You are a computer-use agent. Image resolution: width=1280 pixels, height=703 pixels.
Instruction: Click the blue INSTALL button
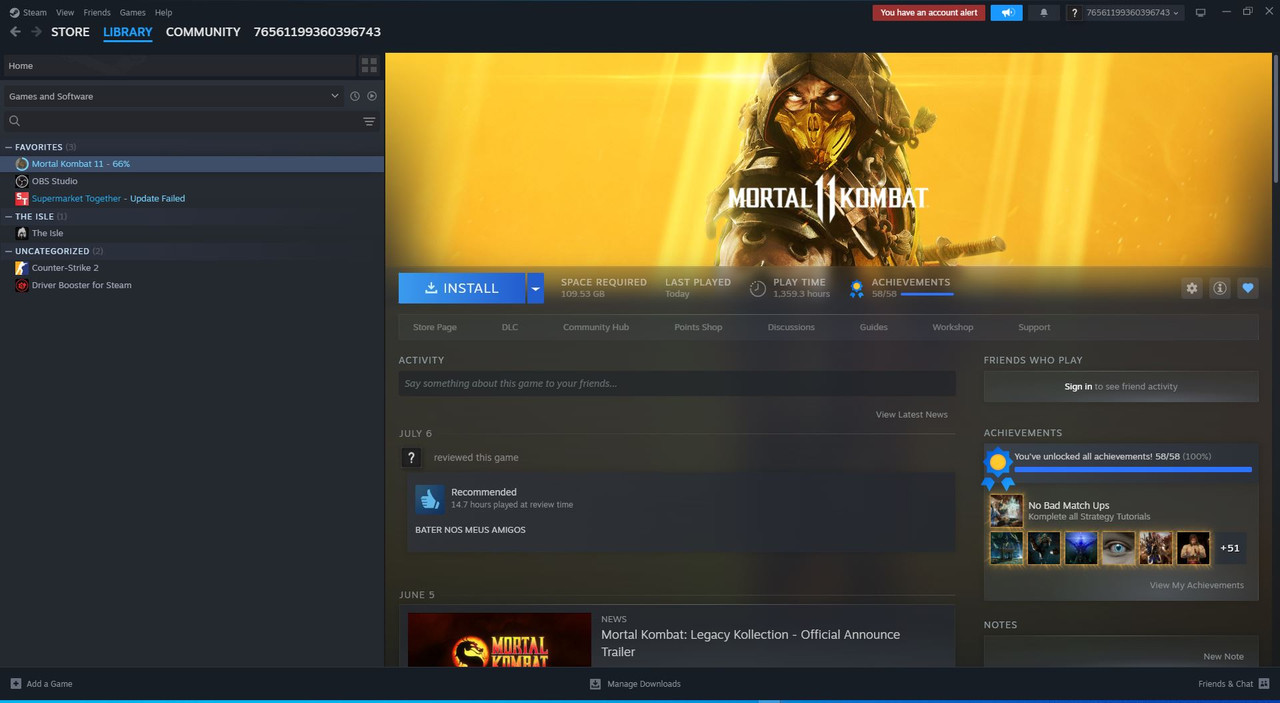click(x=462, y=288)
